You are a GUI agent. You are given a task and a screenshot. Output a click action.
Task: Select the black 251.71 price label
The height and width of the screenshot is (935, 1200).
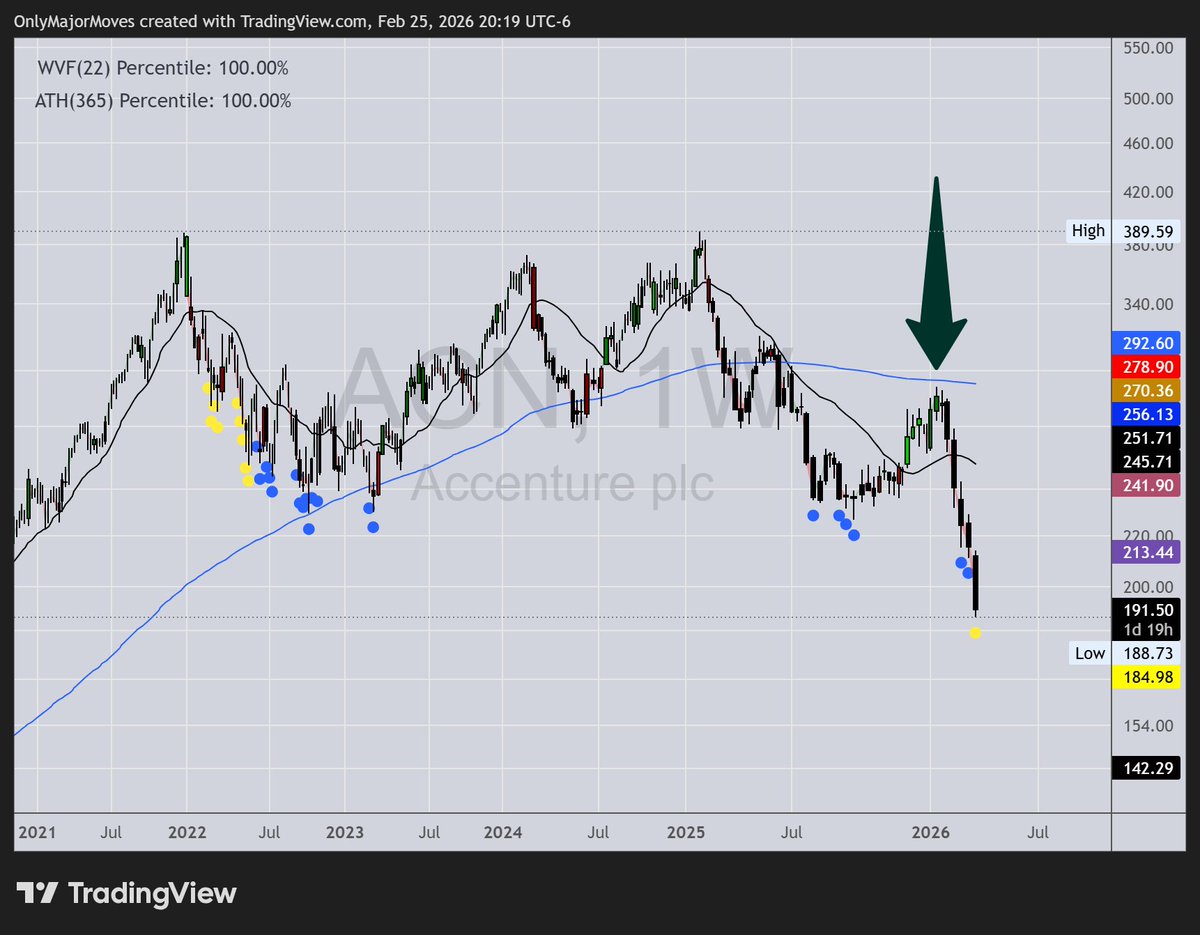coord(1146,438)
